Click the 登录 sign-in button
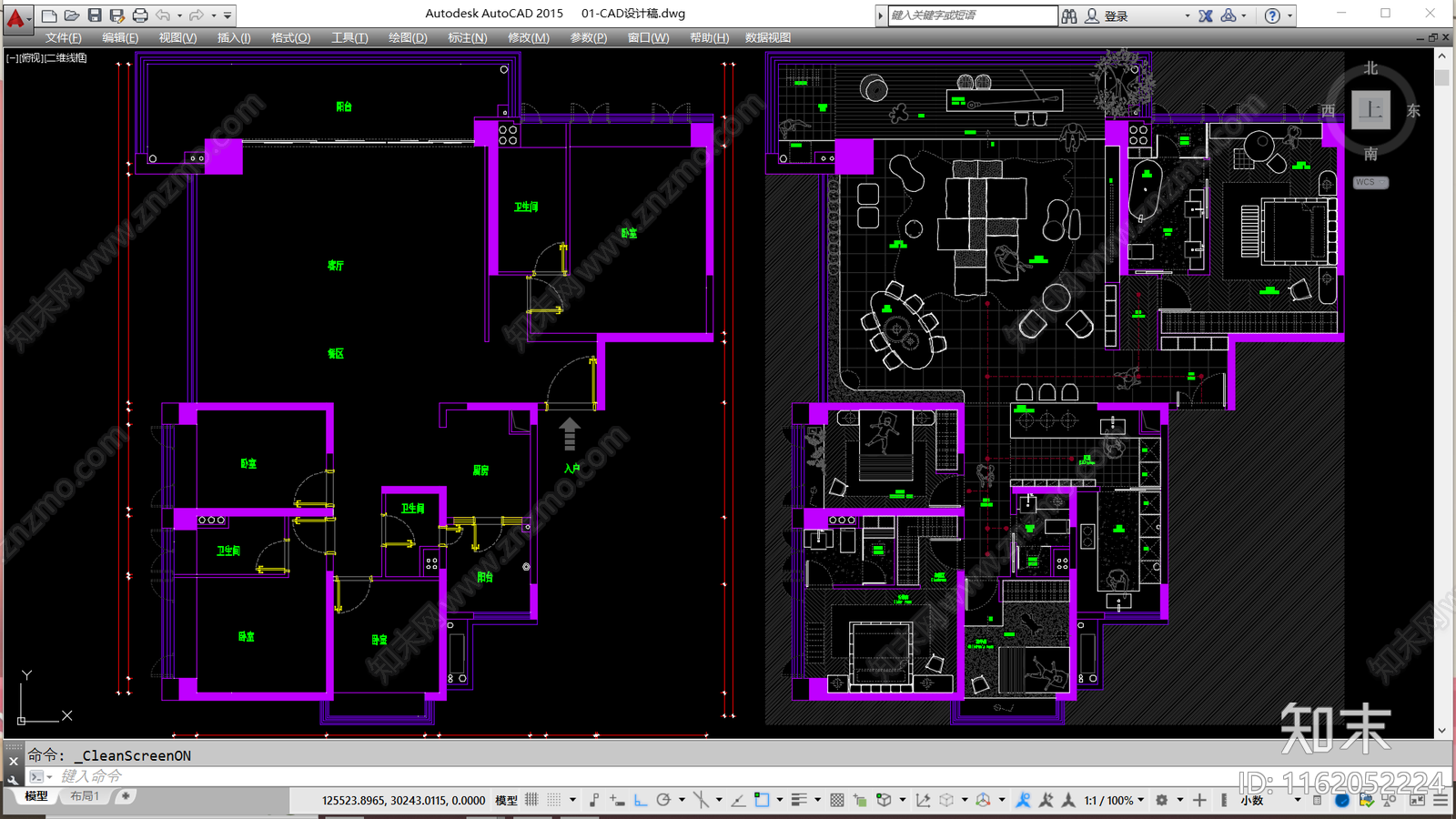 point(1107,15)
